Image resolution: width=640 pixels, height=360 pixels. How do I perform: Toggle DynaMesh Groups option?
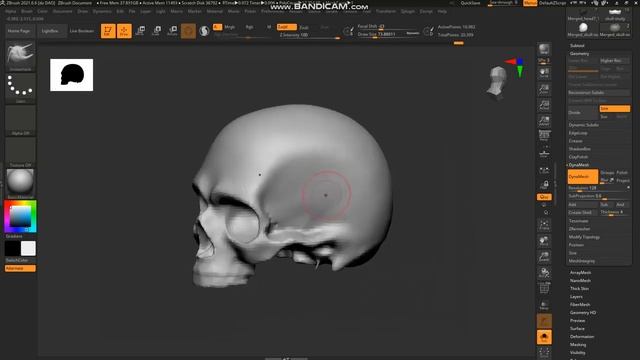(x=607, y=173)
